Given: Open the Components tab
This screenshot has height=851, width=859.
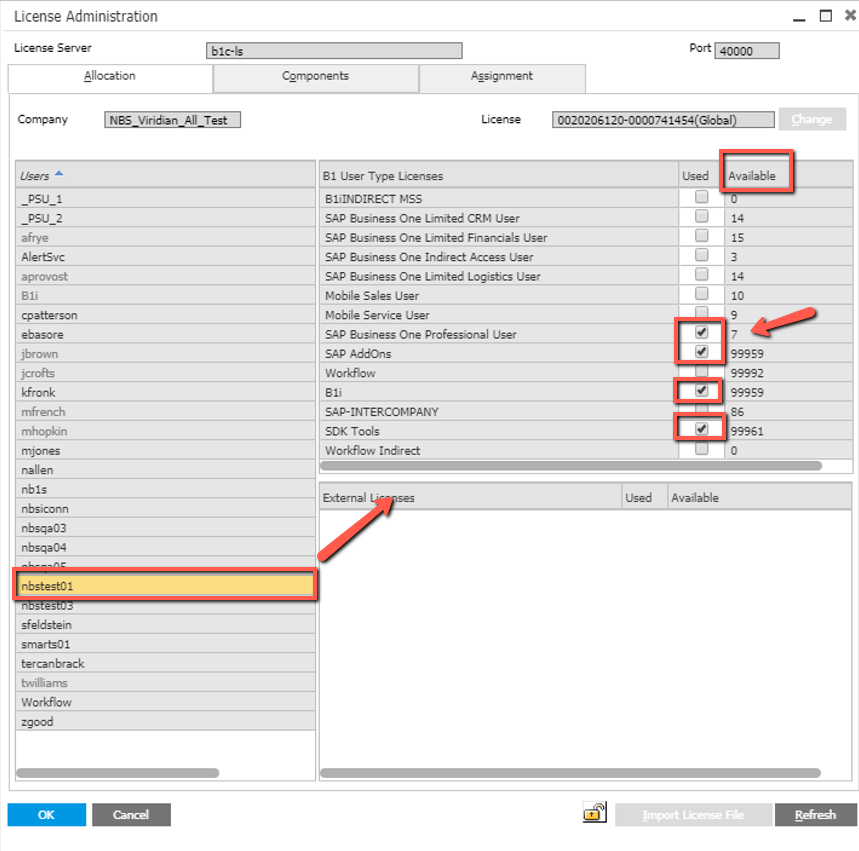Looking at the screenshot, I should 316,77.
